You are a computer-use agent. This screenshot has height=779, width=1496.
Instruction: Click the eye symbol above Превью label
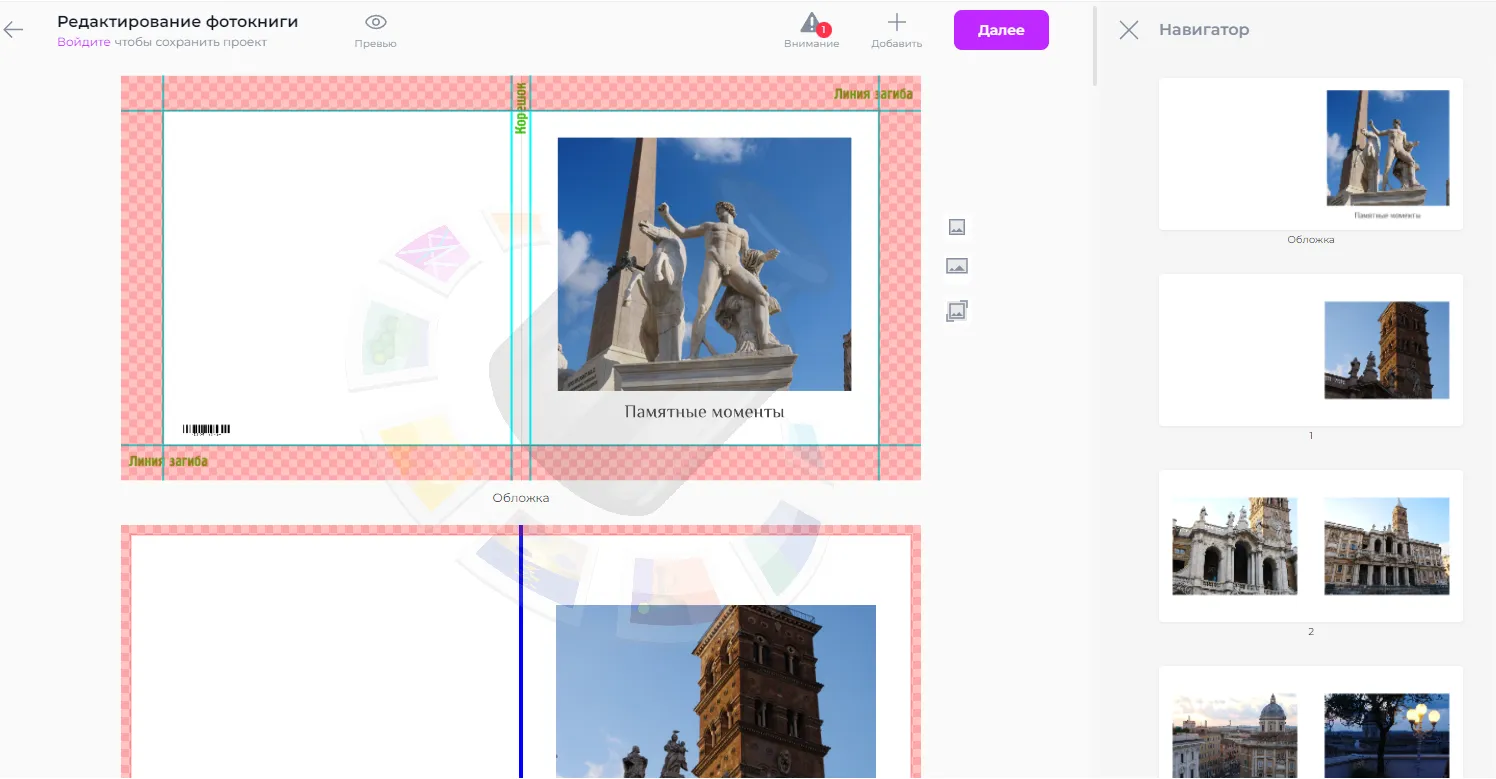coord(375,21)
